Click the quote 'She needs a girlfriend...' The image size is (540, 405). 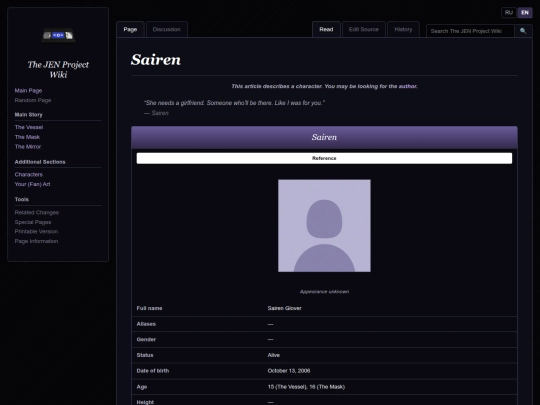[x=234, y=103]
